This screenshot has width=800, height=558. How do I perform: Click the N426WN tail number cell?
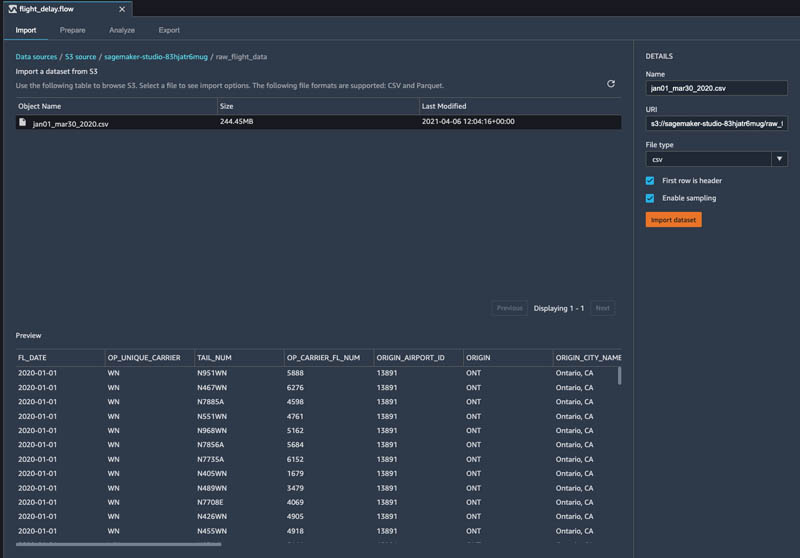click(x=212, y=516)
